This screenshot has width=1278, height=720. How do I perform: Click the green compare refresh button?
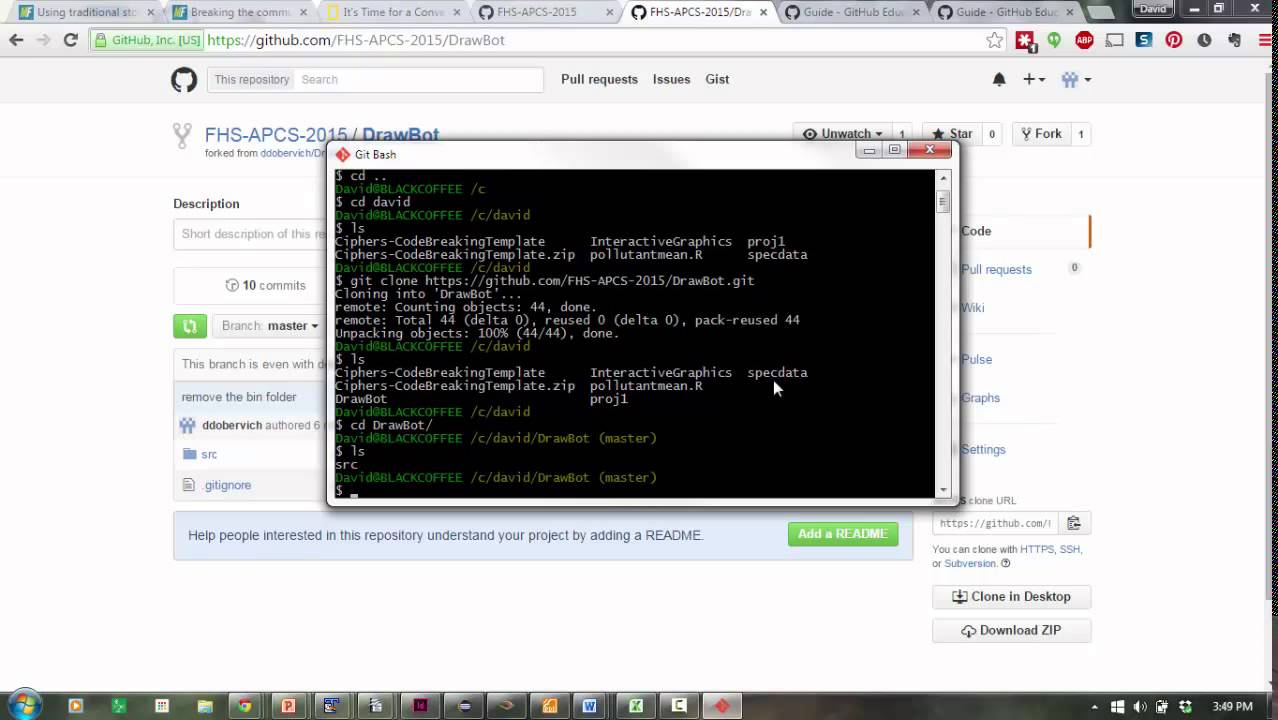pyautogui.click(x=190, y=326)
